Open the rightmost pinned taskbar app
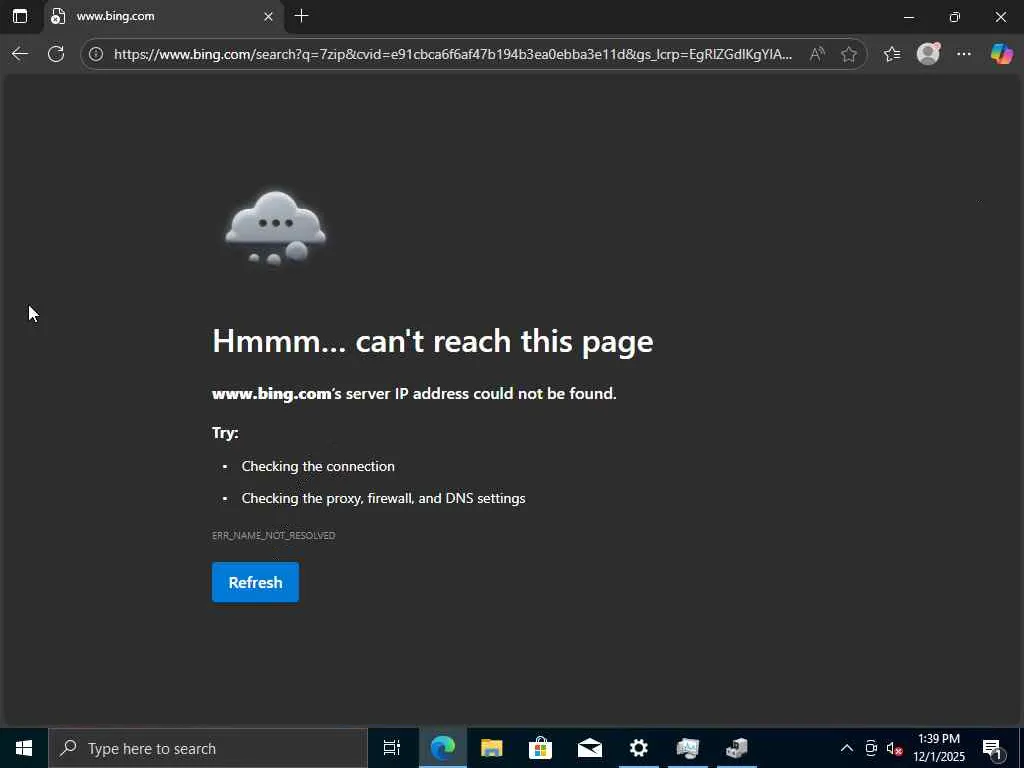Viewport: 1024px width, 768px height. click(737, 748)
